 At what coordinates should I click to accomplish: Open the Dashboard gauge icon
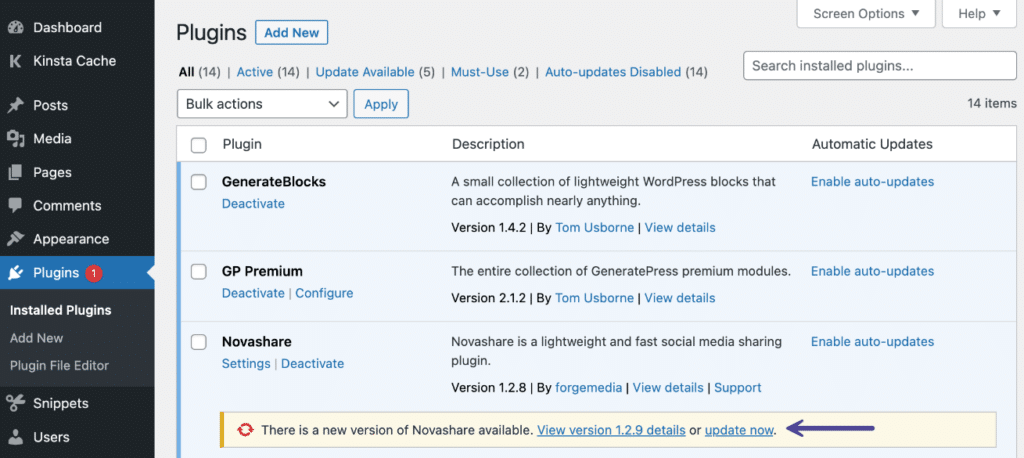[16, 28]
